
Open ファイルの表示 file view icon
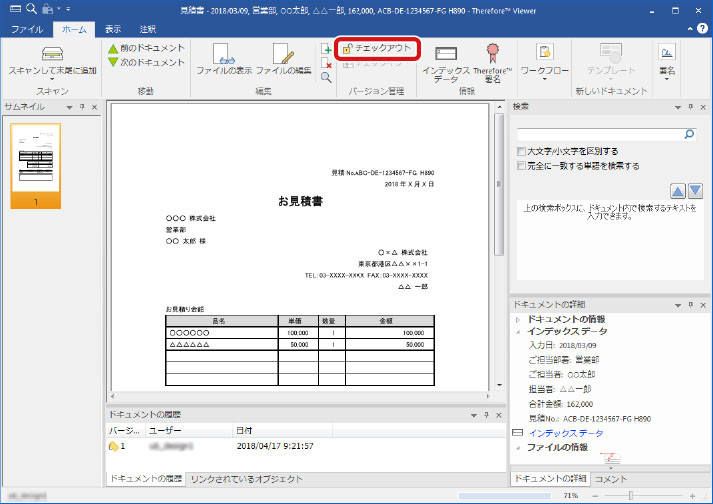(223, 54)
